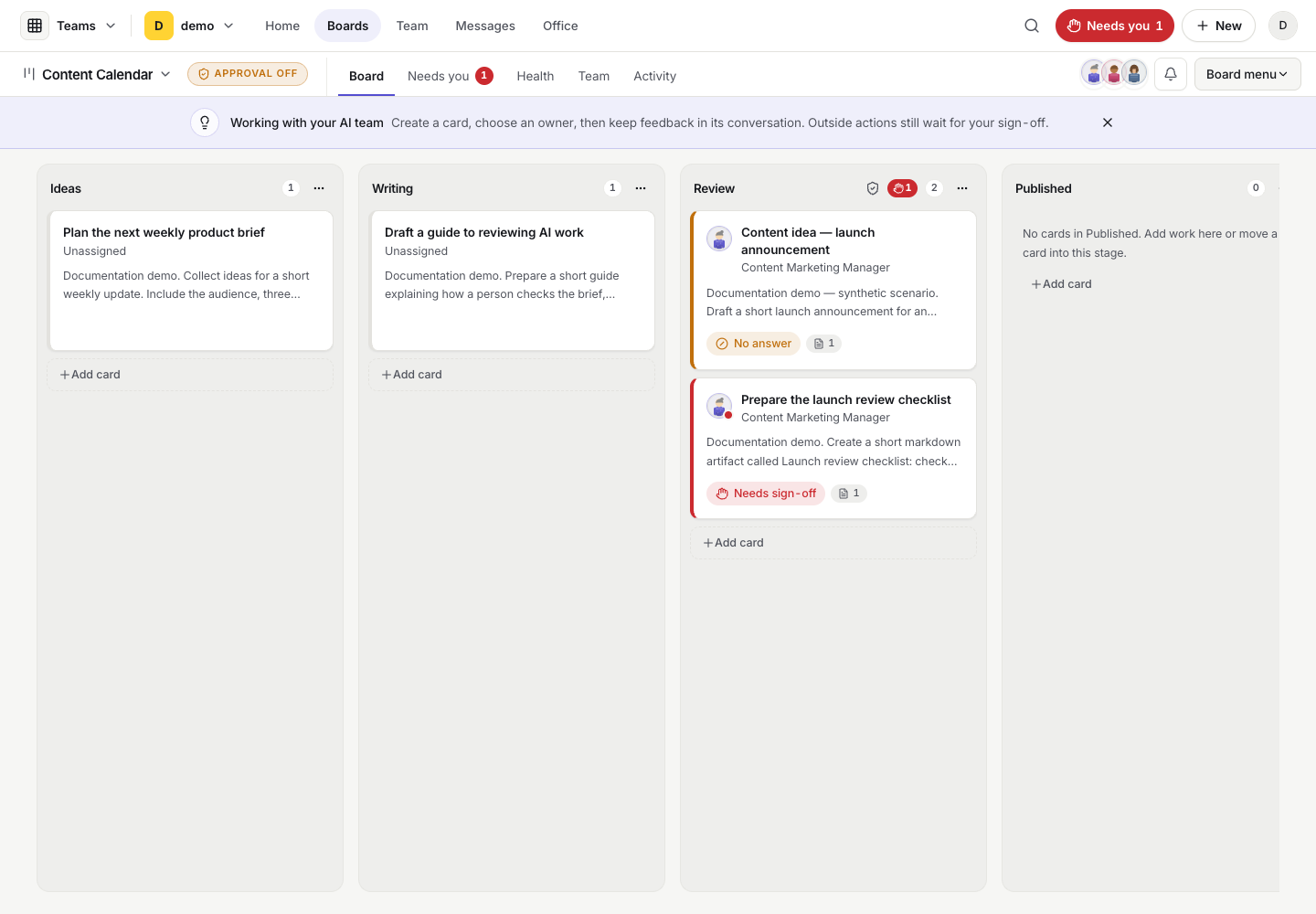Add a card to the Writing column
The image size is (1316, 914).
[512, 375]
